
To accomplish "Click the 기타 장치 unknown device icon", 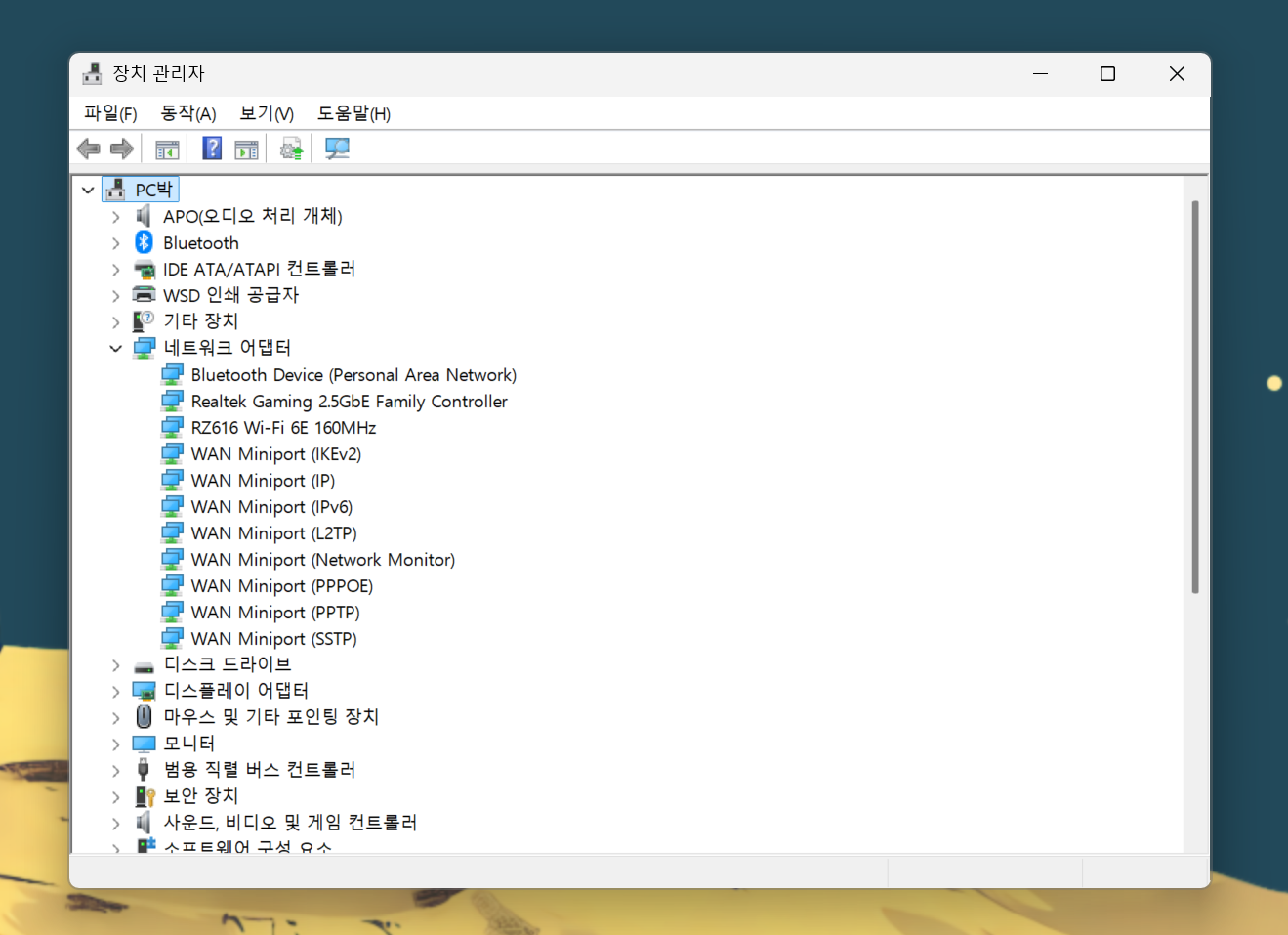I will point(145,321).
